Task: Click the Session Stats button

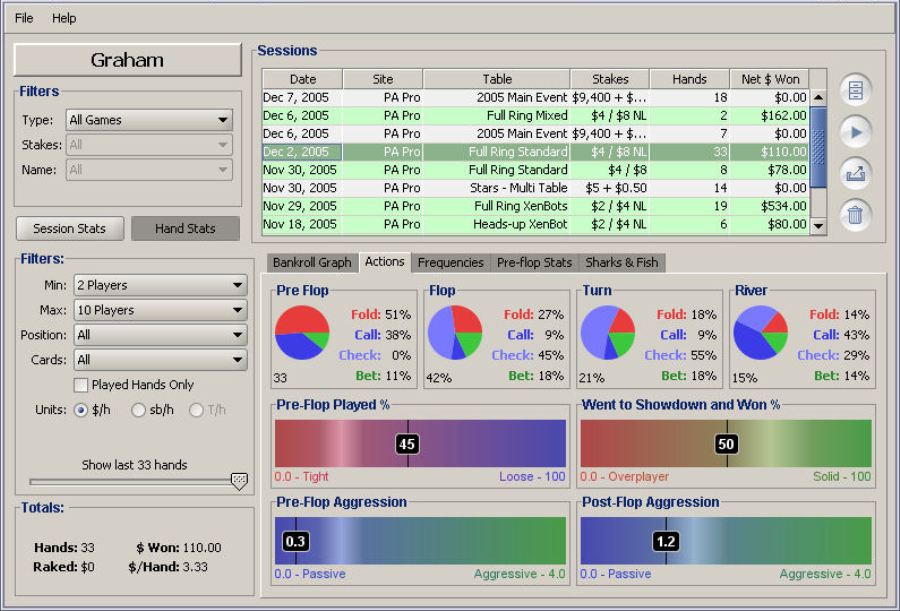Action: [x=70, y=228]
